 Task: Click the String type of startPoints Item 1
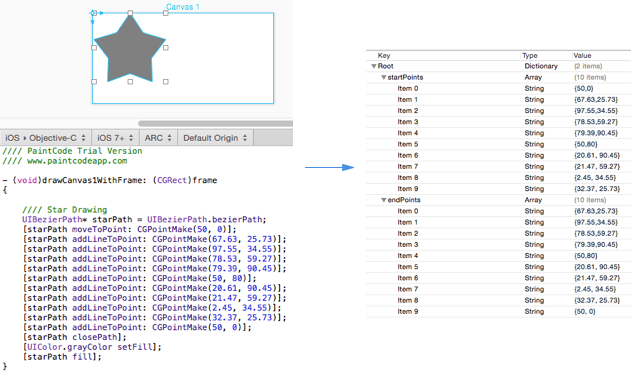[x=534, y=99]
